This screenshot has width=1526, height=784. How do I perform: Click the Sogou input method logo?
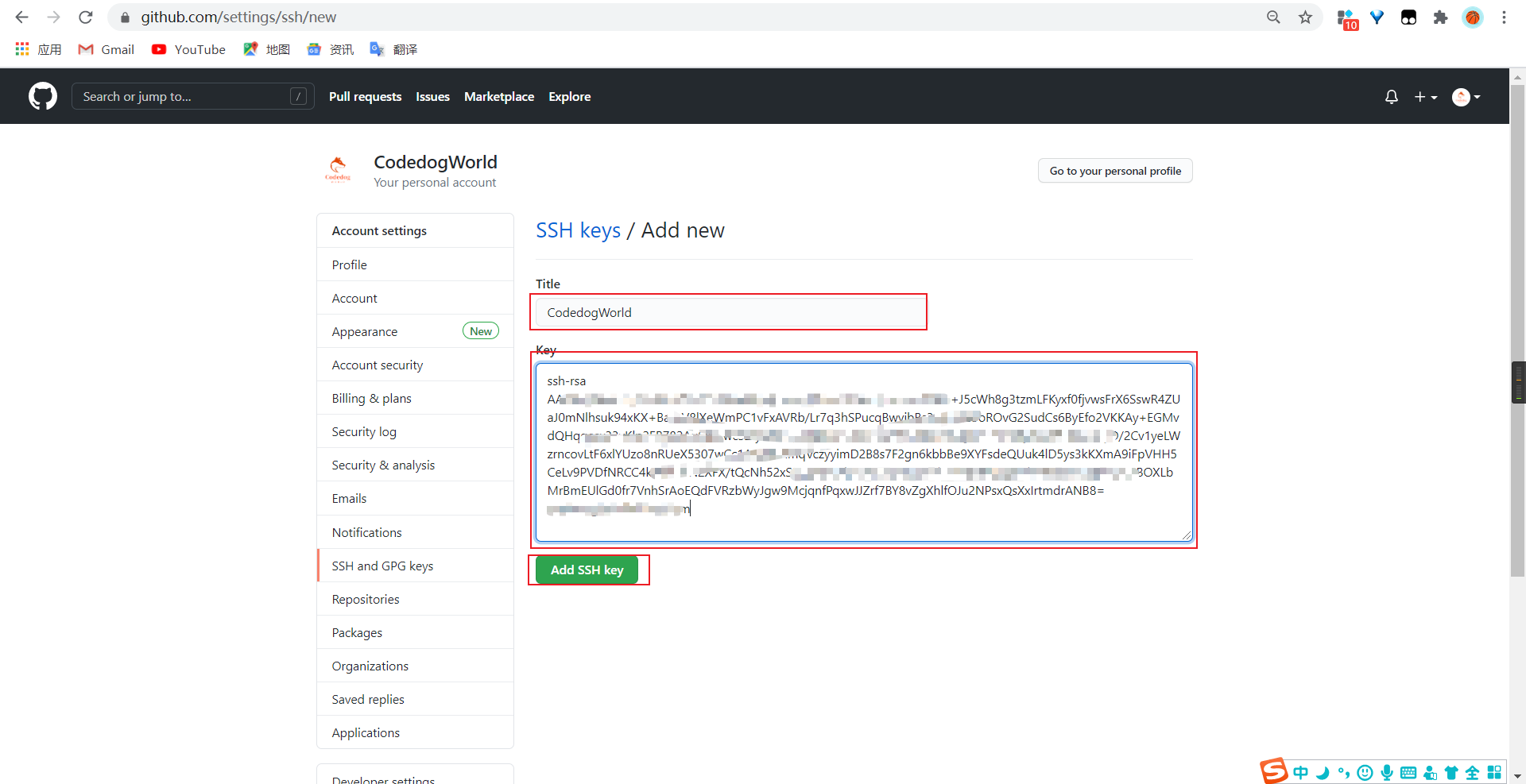pos(1272,771)
